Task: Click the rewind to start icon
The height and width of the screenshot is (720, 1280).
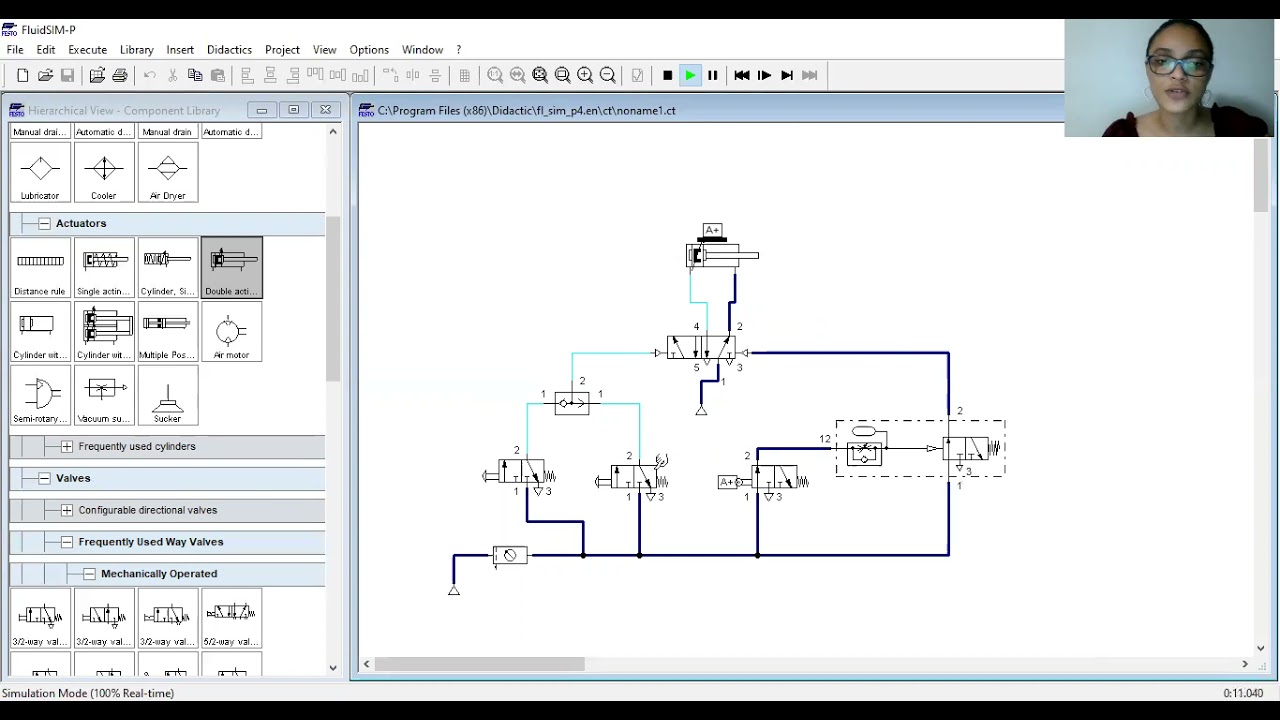Action: (x=742, y=75)
